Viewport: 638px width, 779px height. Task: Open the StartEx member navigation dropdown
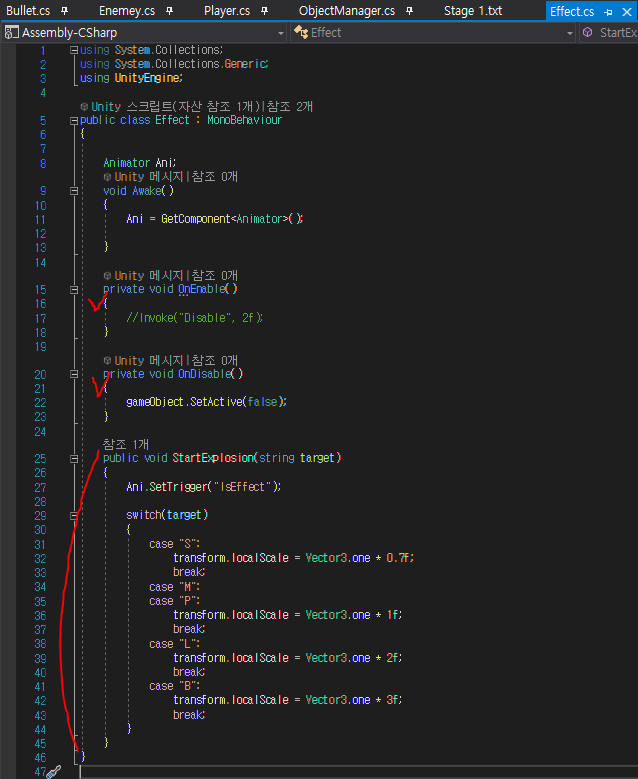coord(609,33)
